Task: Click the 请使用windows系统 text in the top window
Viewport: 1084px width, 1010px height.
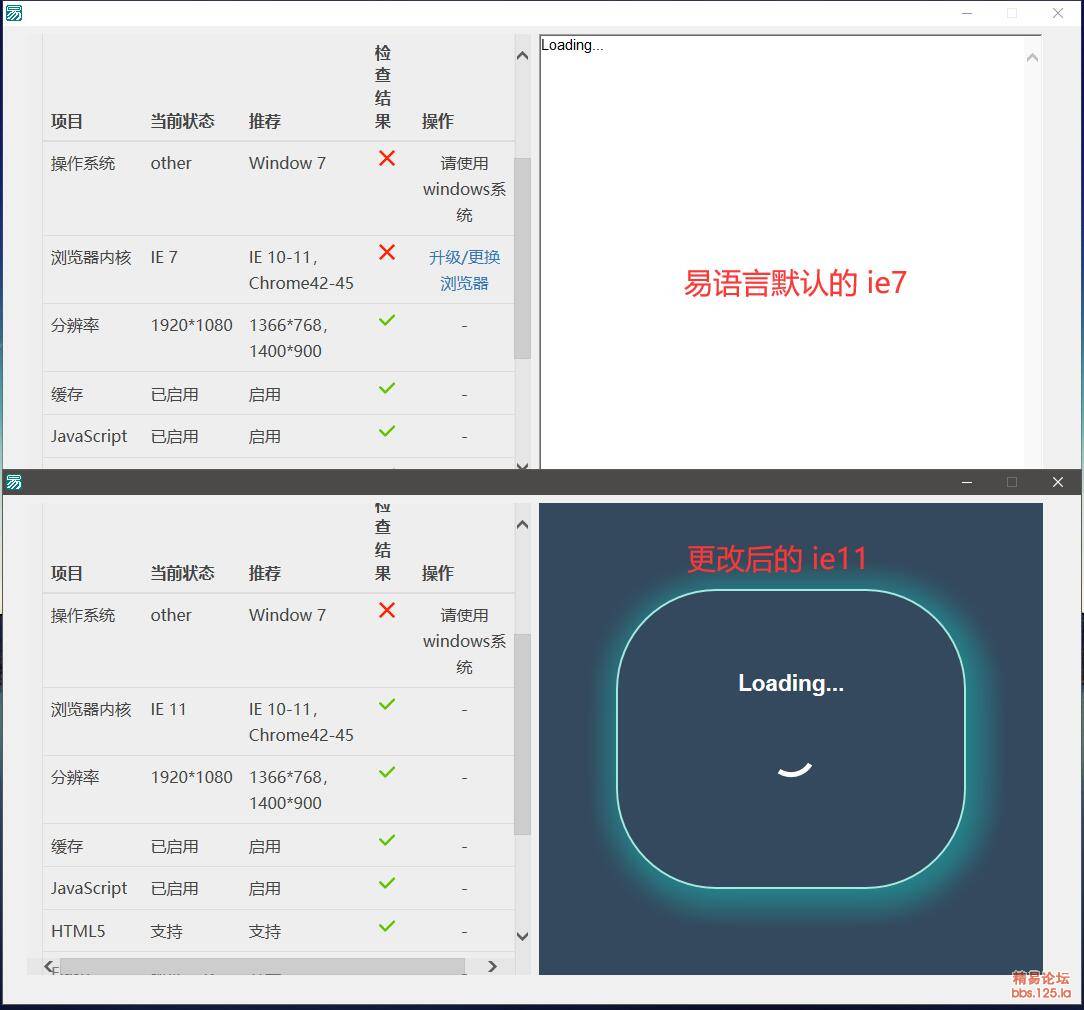Action: (x=465, y=189)
